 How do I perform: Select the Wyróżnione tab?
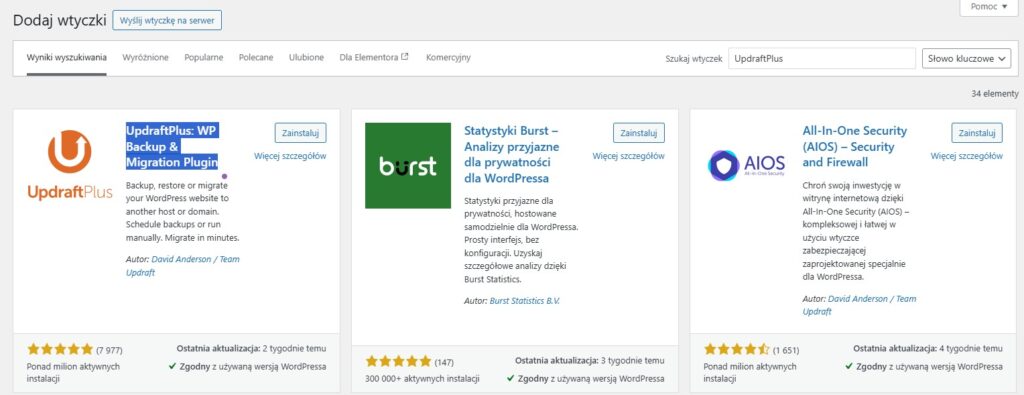pyautogui.click(x=145, y=57)
